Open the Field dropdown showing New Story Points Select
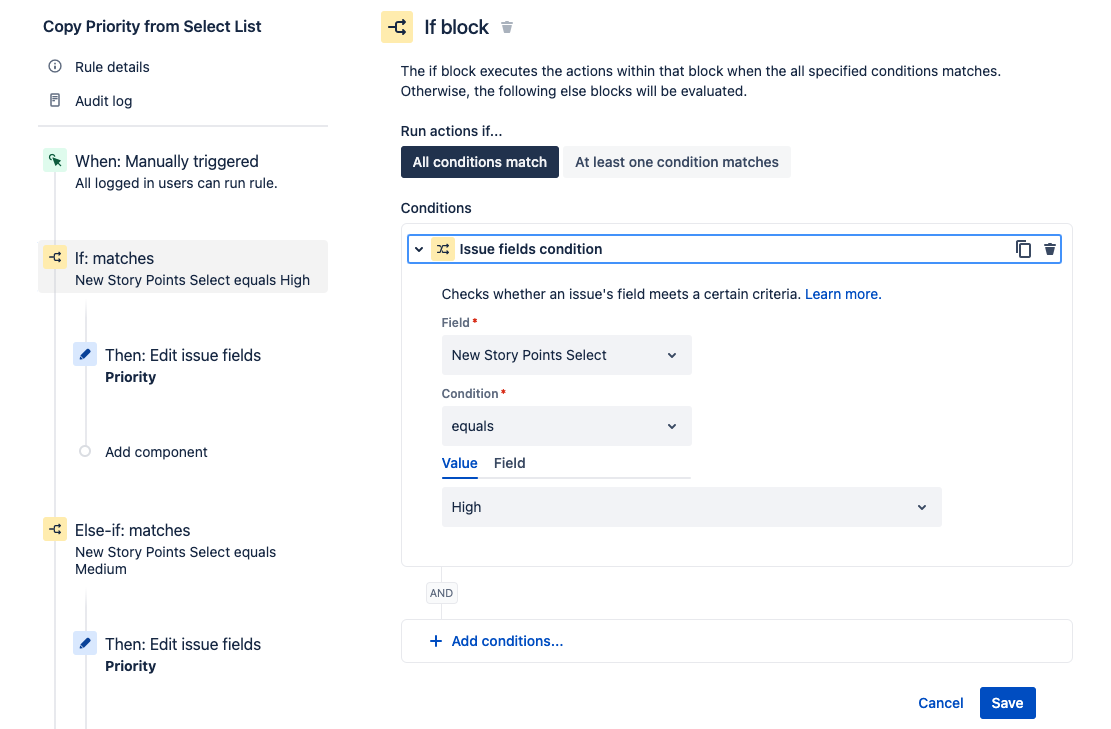The width and height of the screenshot is (1111, 729). [x=566, y=355]
